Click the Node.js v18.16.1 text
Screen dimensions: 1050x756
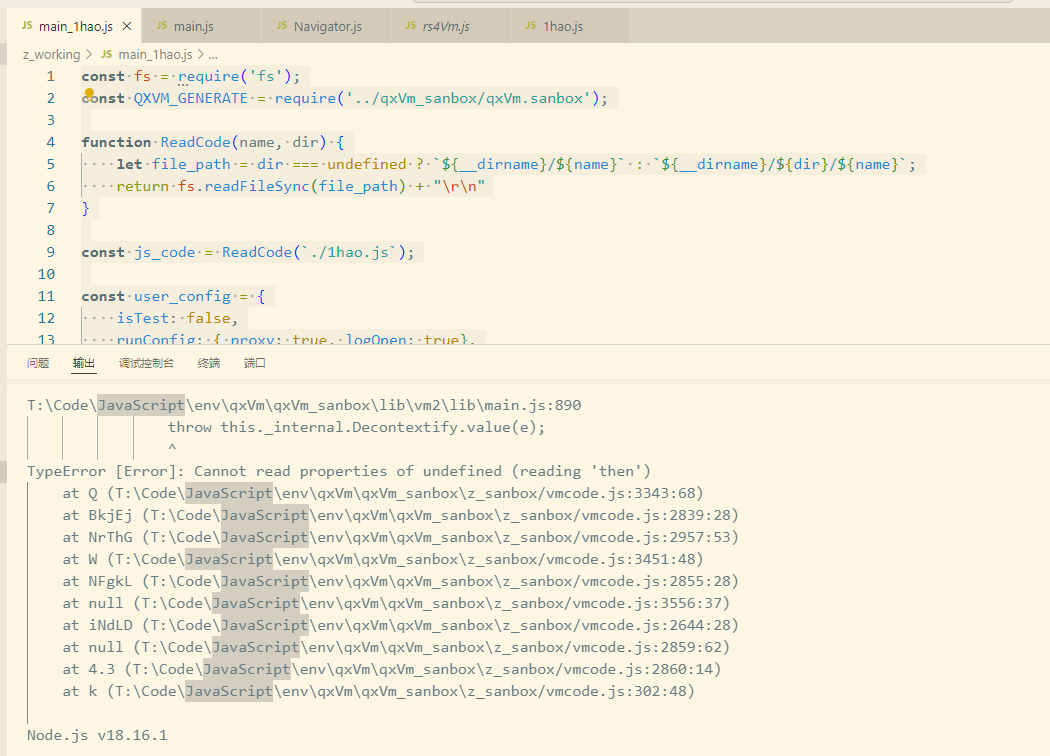(x=97, y=735)
